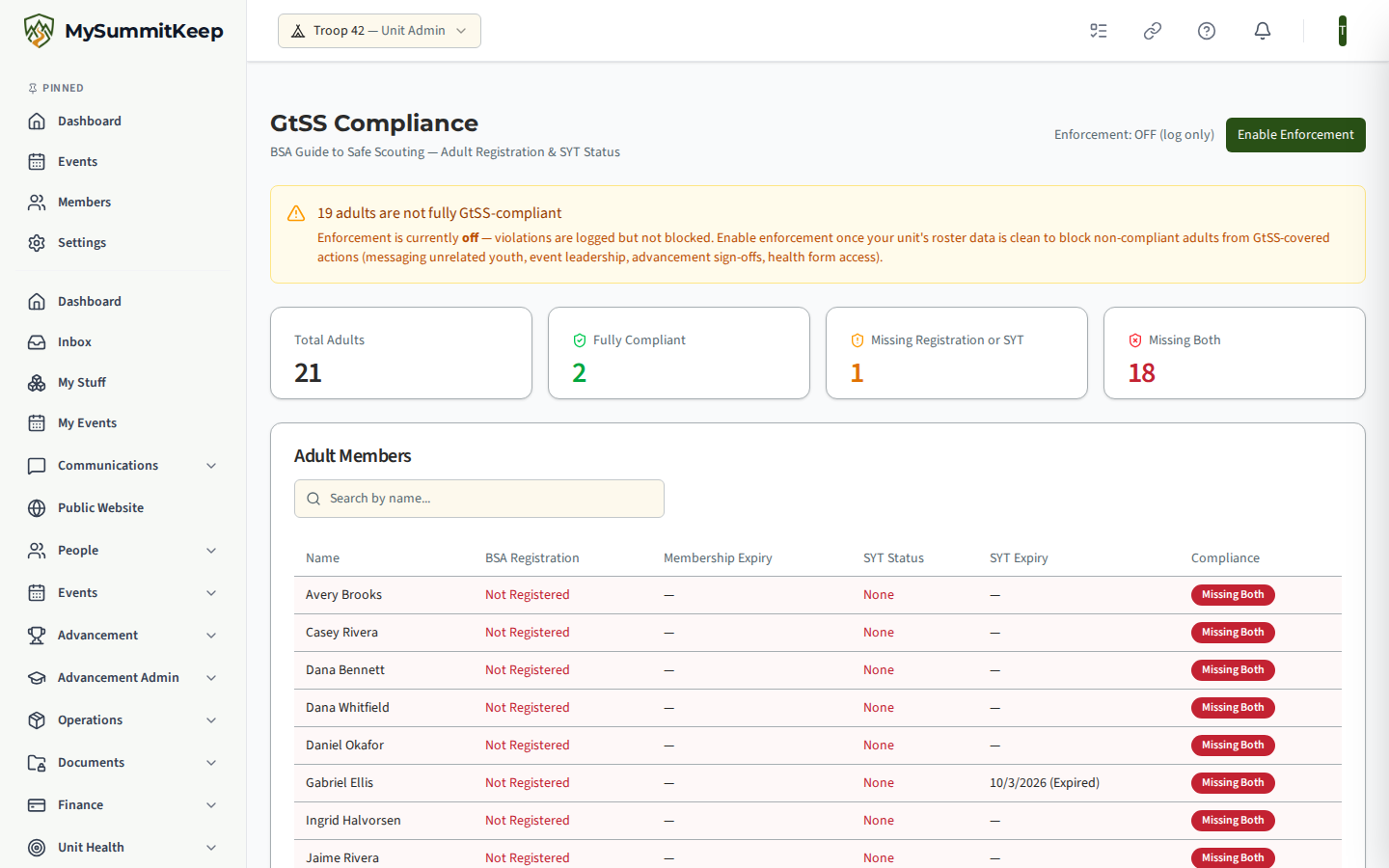Click the Search by name field
This screenshot has width=1389, height=868.
point(479,499)
